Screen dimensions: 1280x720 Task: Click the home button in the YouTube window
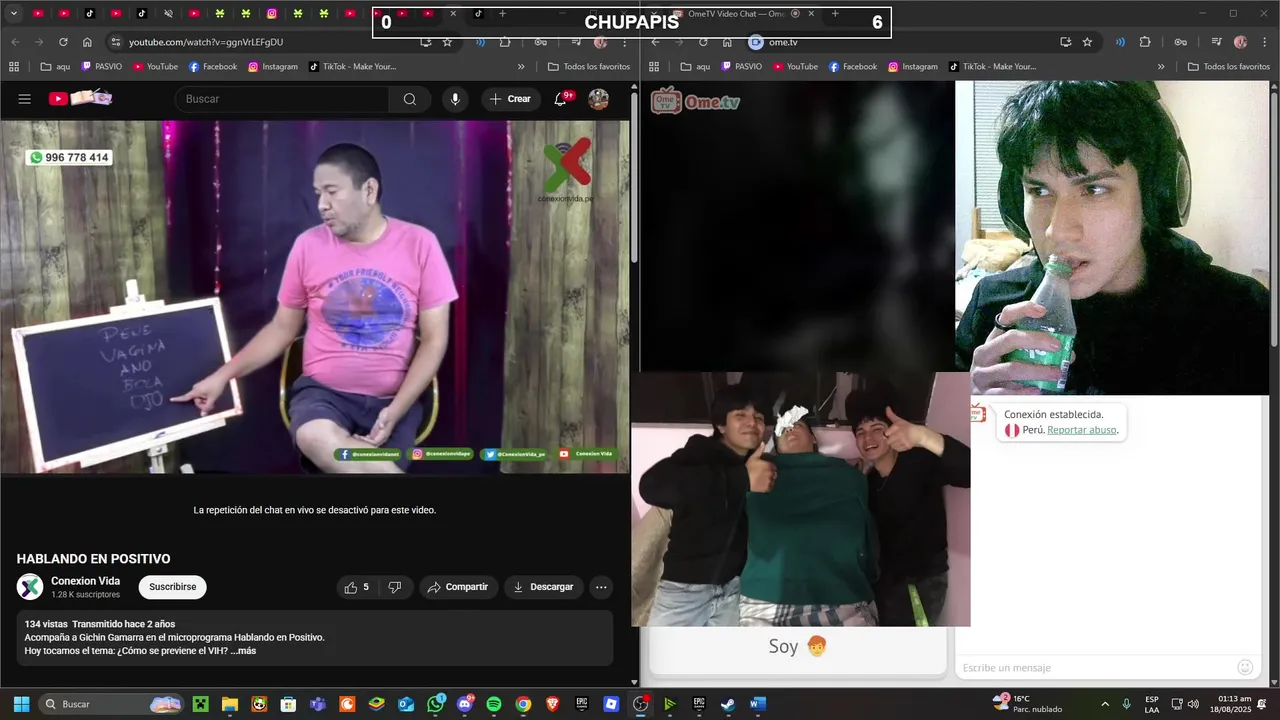pos(87,42)
